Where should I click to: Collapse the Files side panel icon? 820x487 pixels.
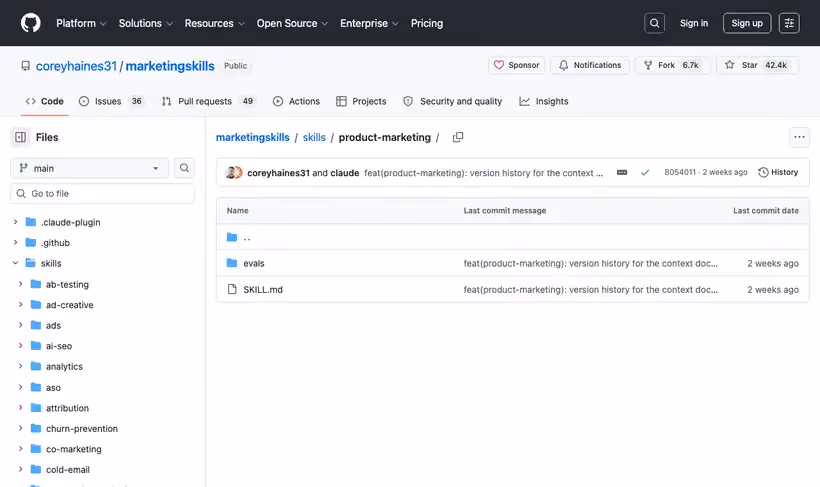tap(20, 137)
